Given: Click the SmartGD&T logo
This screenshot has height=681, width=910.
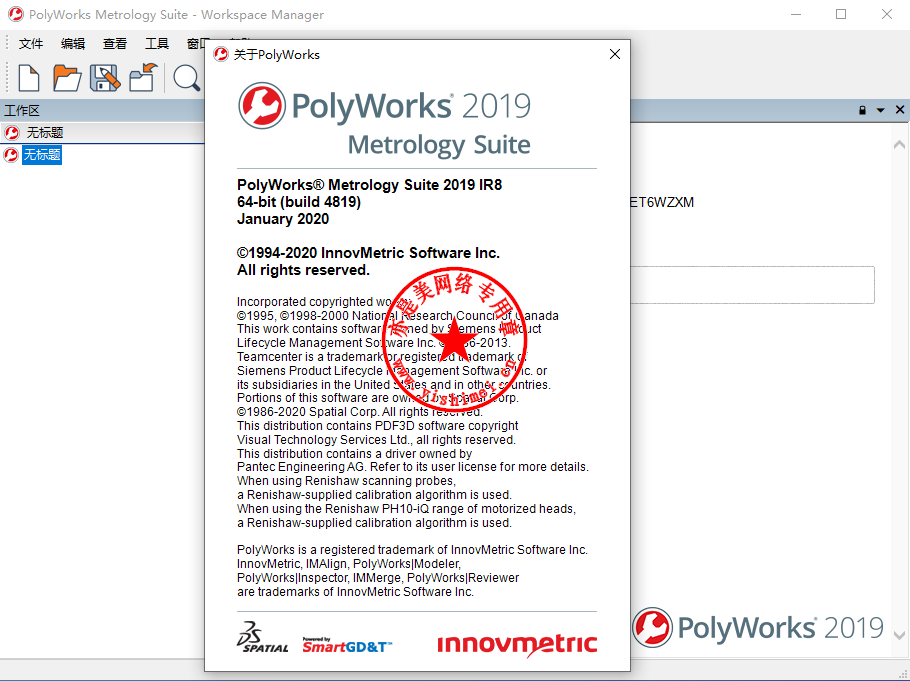Looking at the screenshot, I should [347, 645].
